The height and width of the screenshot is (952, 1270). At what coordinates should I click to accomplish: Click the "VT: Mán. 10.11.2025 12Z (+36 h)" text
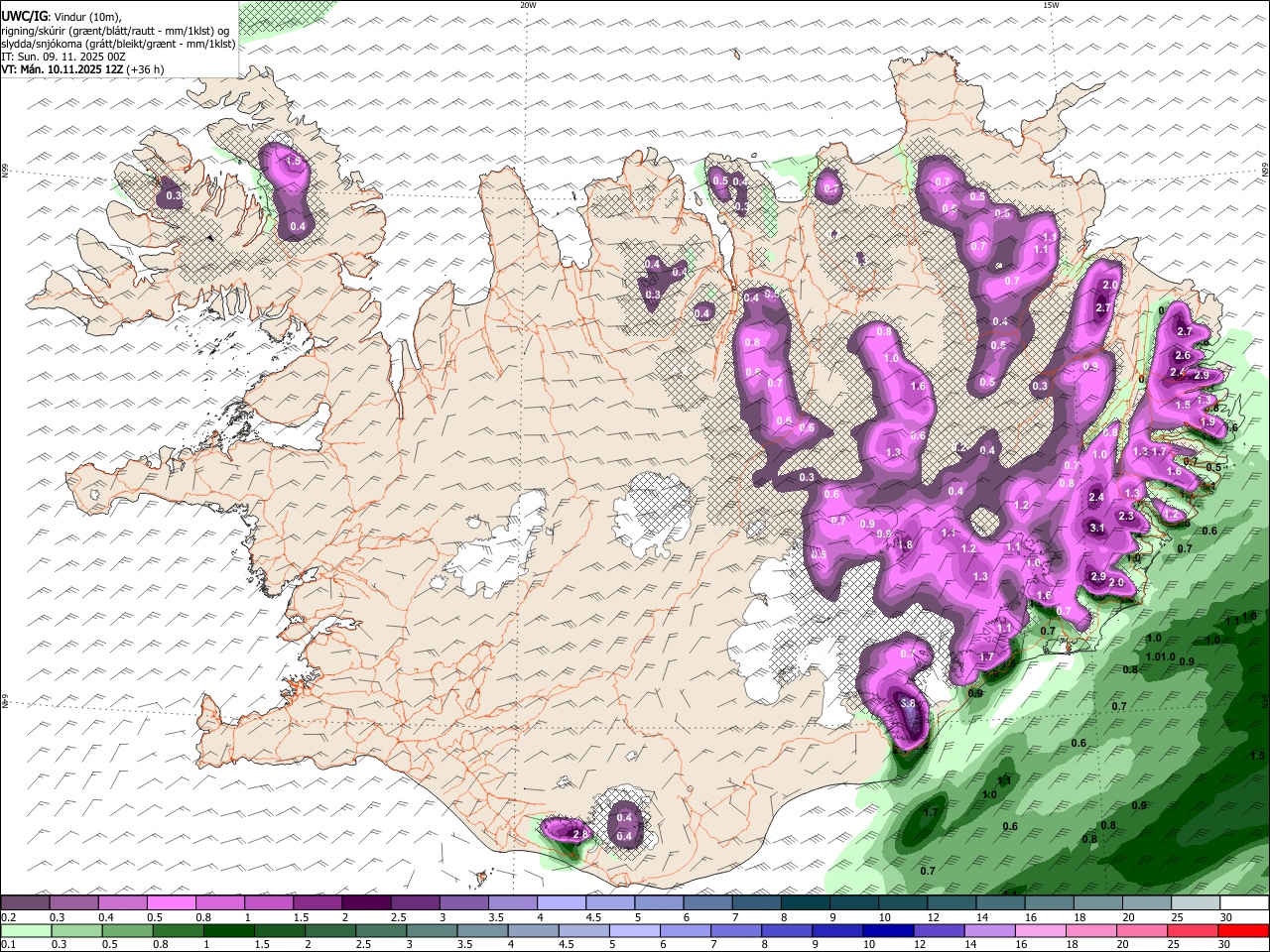(82, 69)
